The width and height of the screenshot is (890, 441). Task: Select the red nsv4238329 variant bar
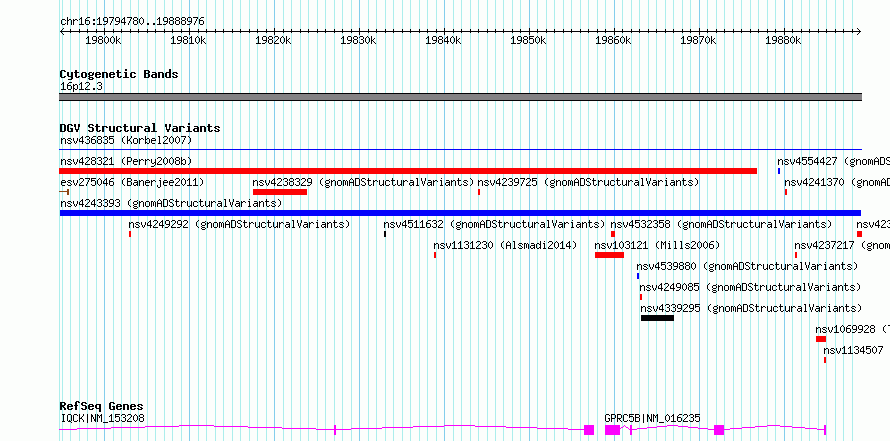280,192
